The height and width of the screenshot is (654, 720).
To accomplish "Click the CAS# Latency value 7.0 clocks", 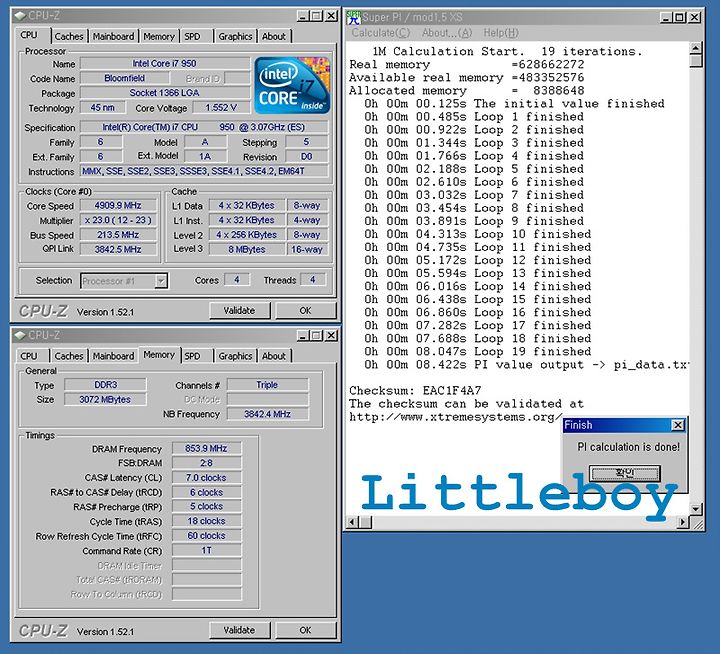I will (206, 478).
